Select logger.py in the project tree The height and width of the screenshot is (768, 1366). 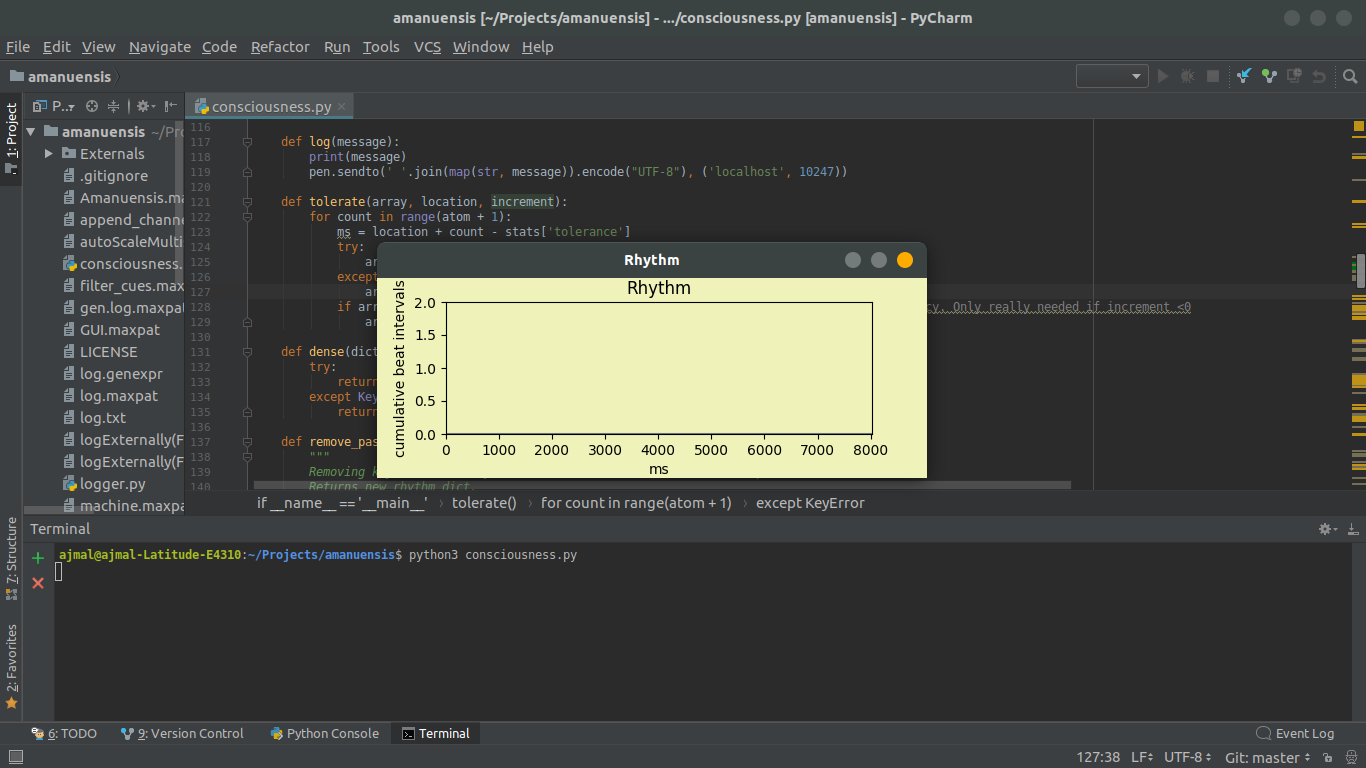tap(112, 484)
